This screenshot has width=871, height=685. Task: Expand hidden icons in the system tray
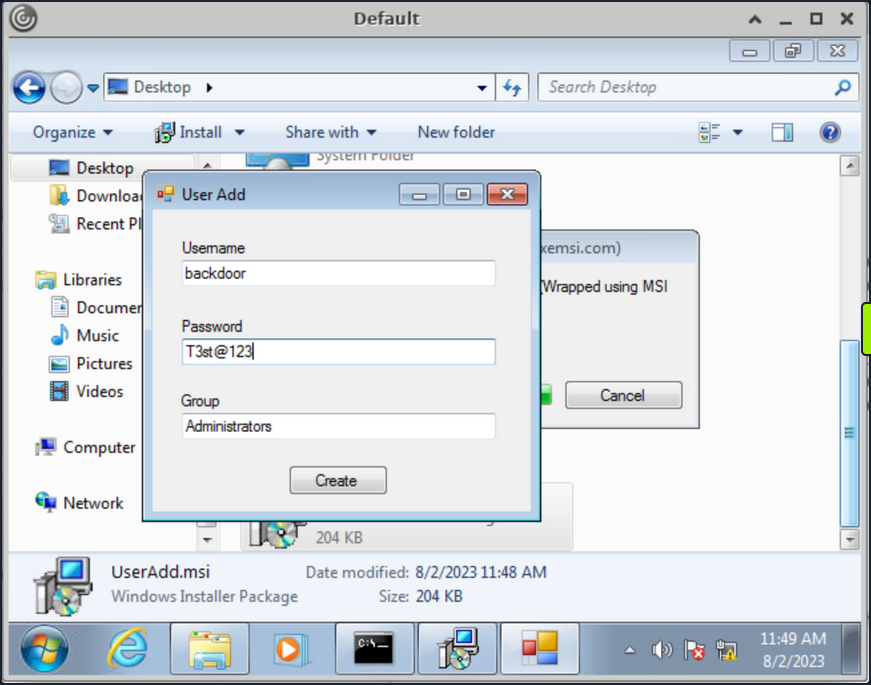click(631, 650)
